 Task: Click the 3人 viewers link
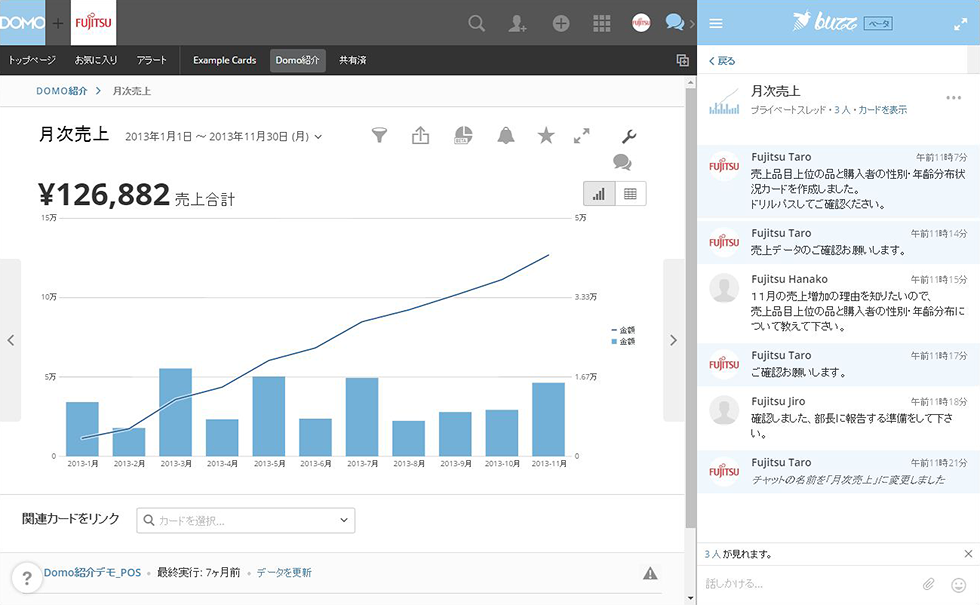pyautogui.click(x=712, y=554)
